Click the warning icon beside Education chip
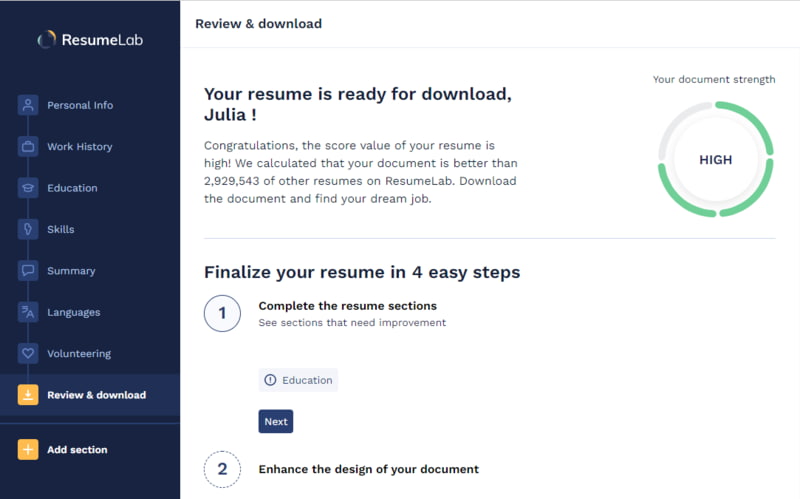Image resolution: width=800 pixels, height=499 pixels. tap(270, 380)
